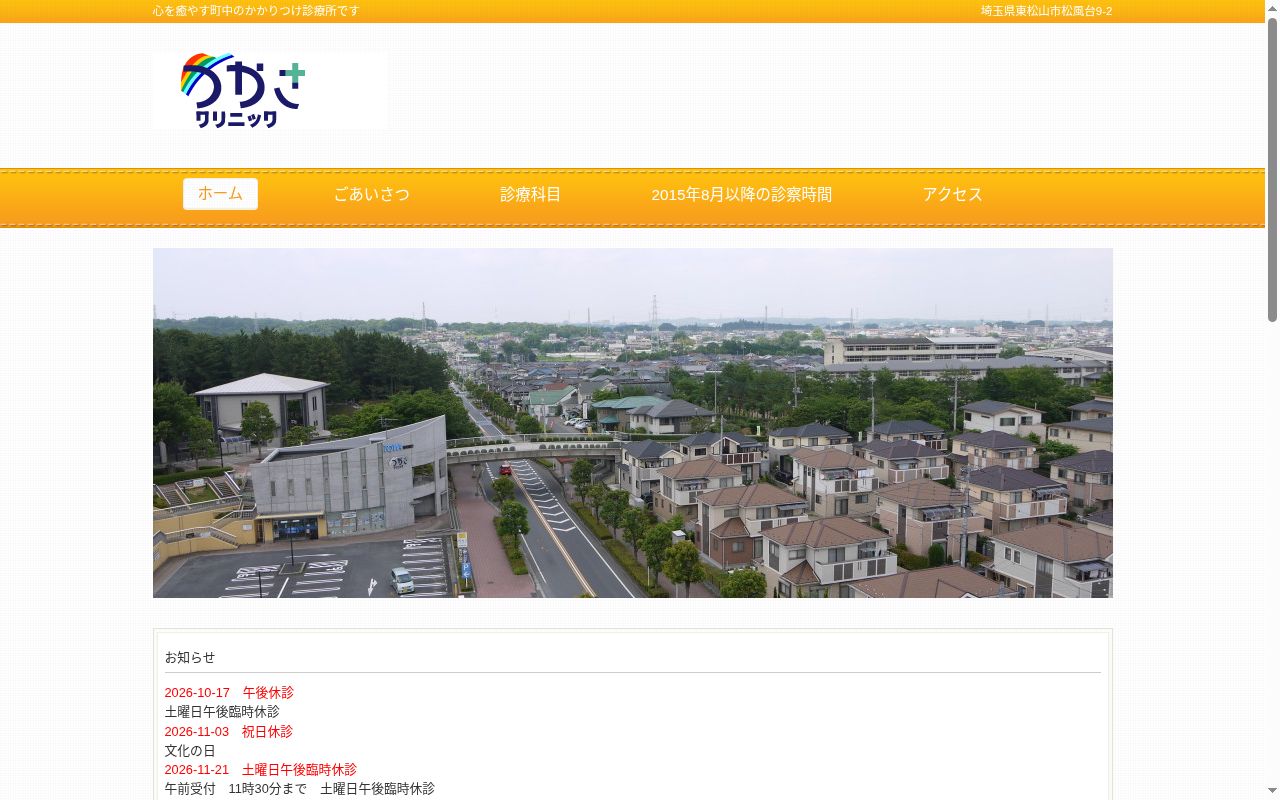Open the 診療科目 menu item
This screenshot has height=800, width=1280.
tap(531, 194)
